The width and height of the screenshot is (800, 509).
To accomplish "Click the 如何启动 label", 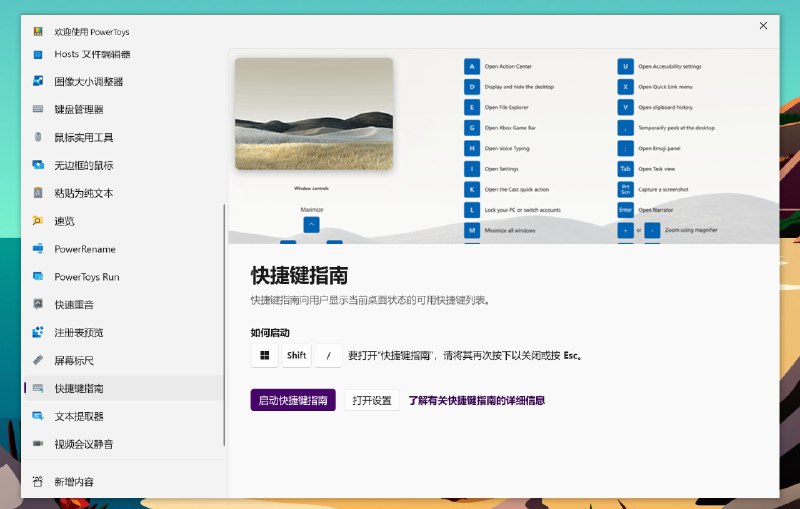I will [x=270, y=333].
